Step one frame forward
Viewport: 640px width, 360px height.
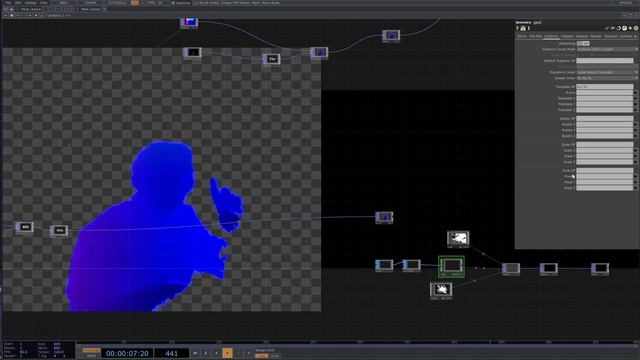249,353
